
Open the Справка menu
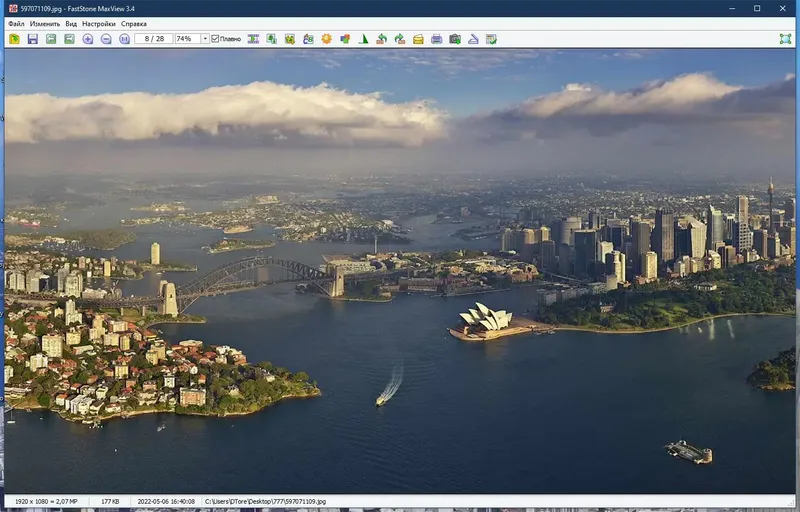tap(134, 23)
